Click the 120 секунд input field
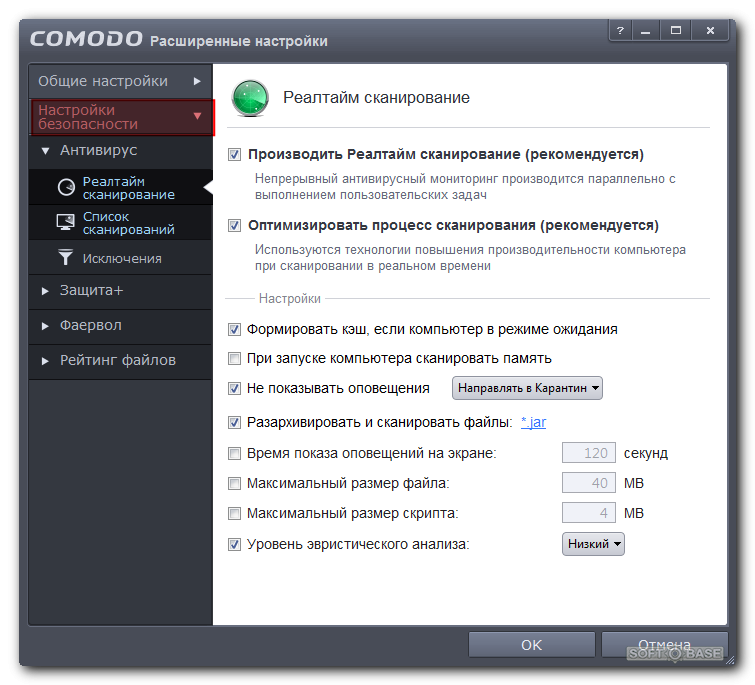Screen dimensions: 755x685 tap(589, 453)
